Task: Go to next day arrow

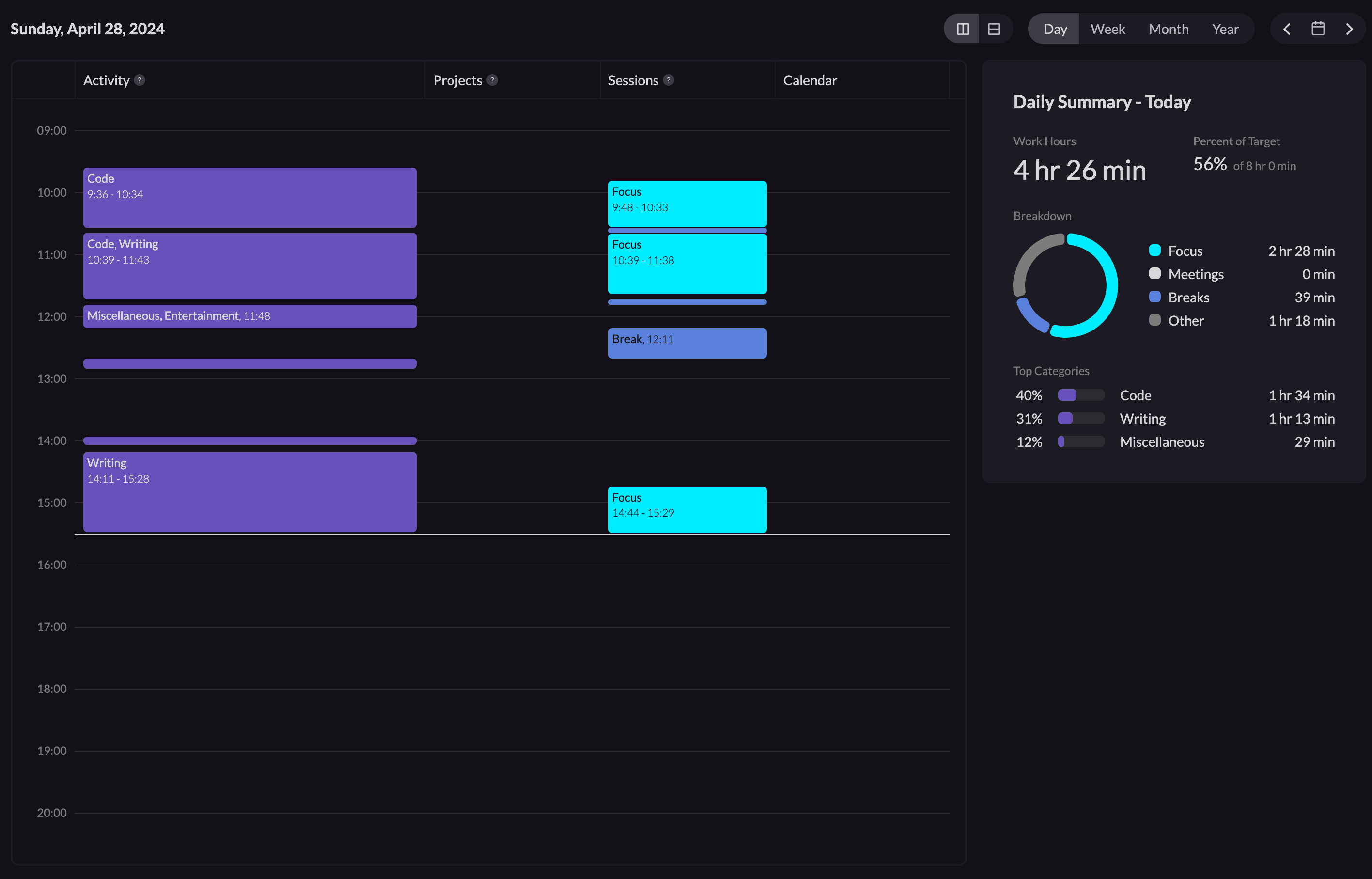Action: click(x=1349, y=29)
